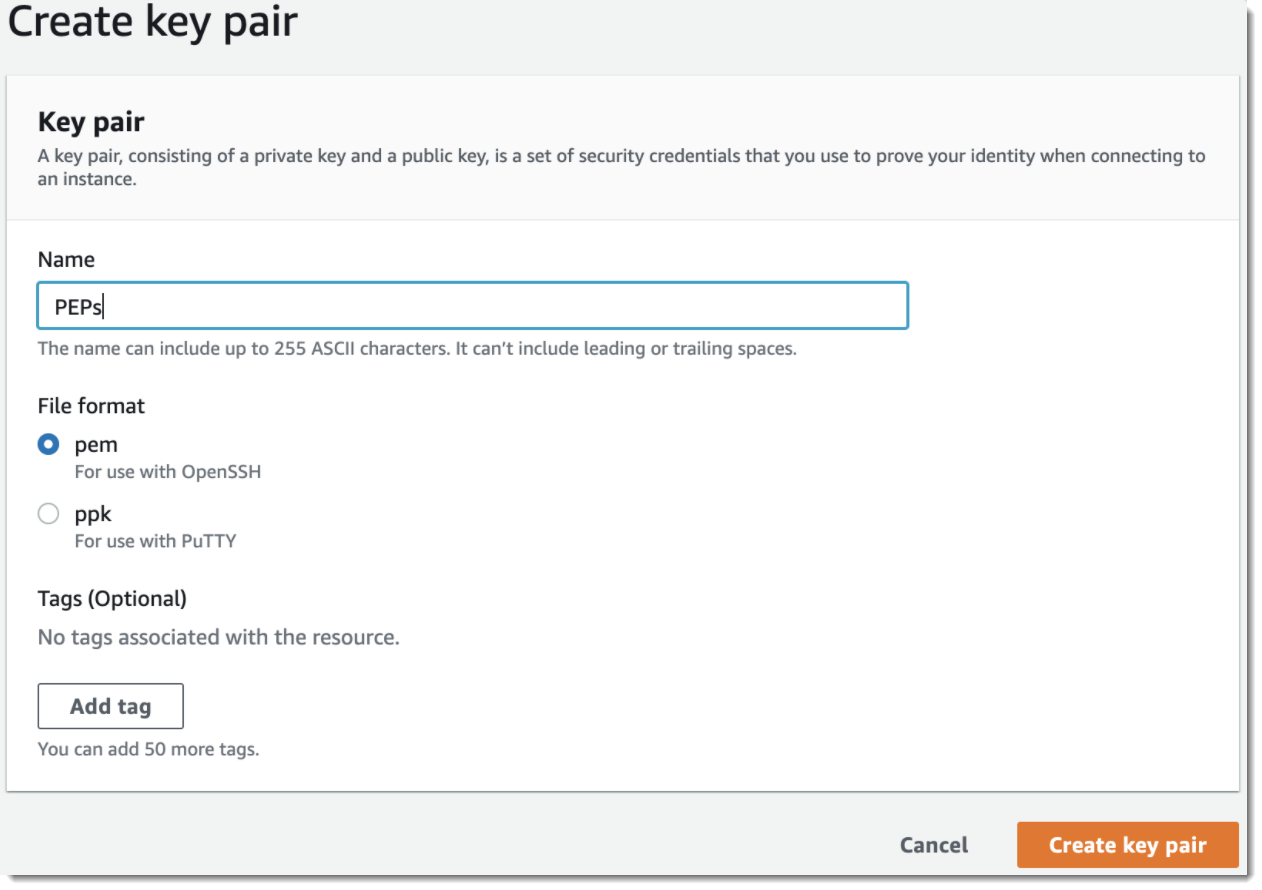
Task: Click the key pair security credentials description paragraph
Action: 621,168
